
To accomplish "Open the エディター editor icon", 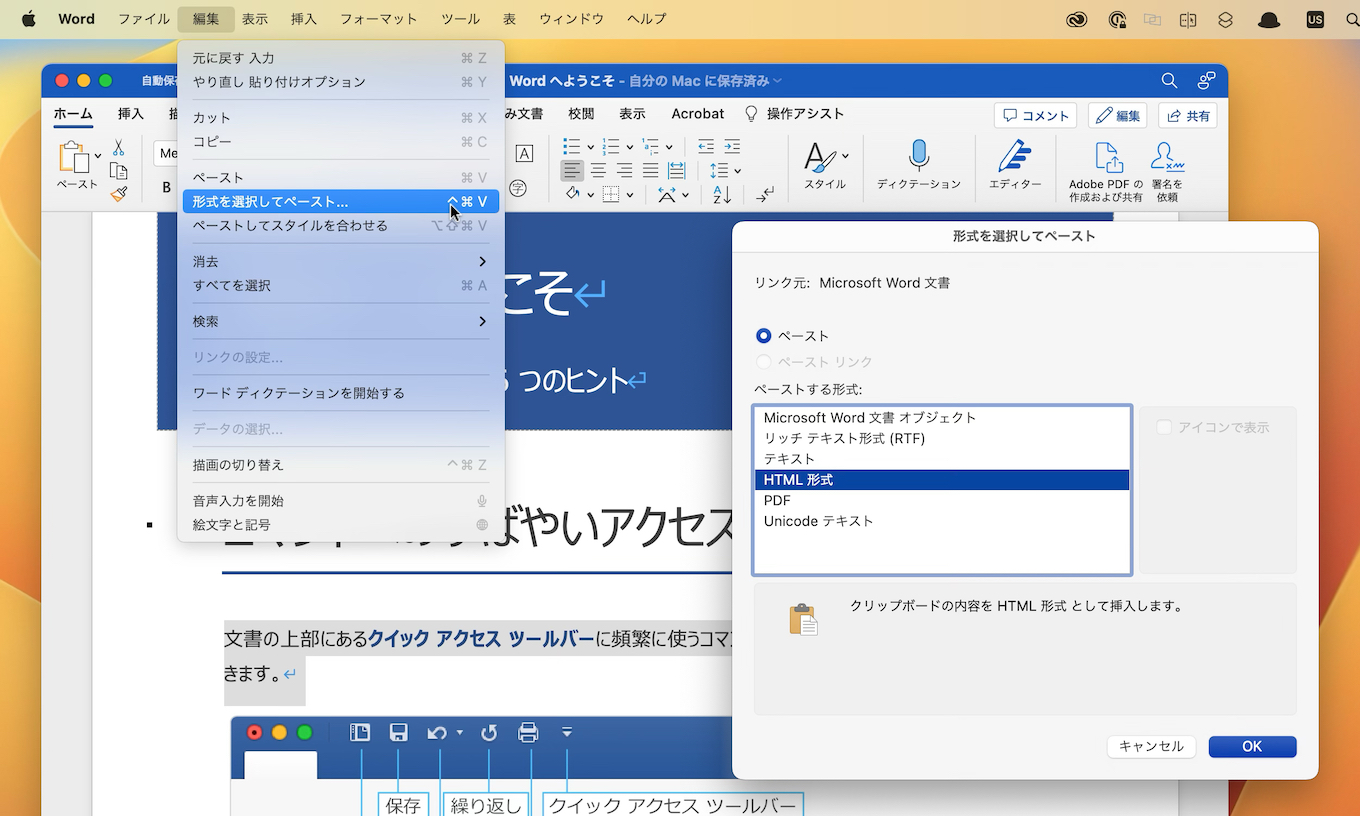I will pyautogui.click(x=1015, y=156).
